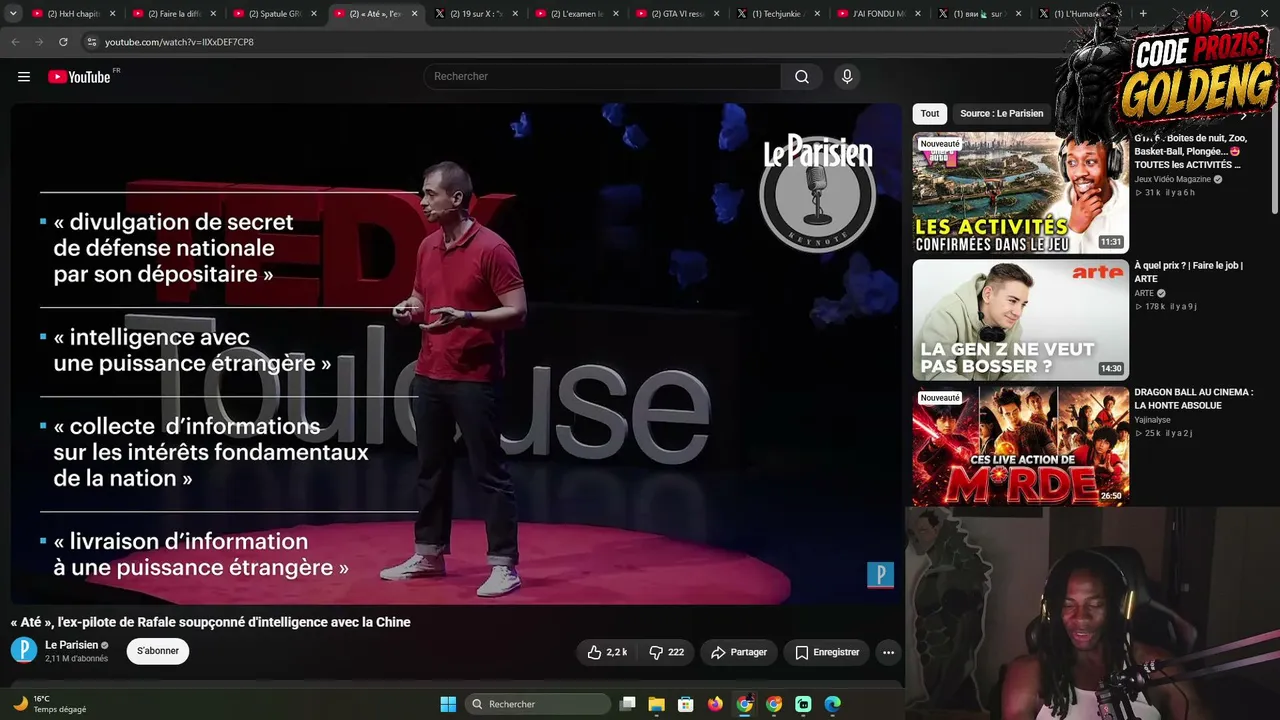Click the browser back arrow
This screenshot has height=720, width=1280.
pyautogui.click(x=15, y=42)
